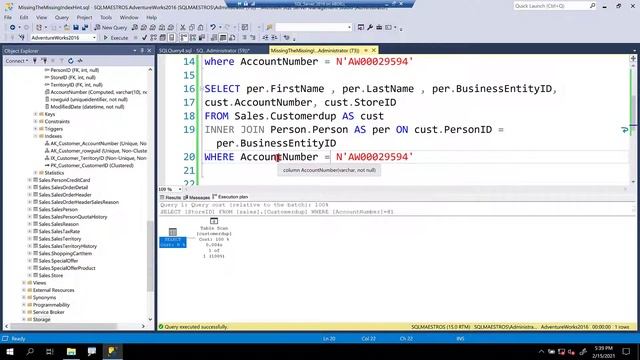Viewport: 640px width, 360px height.
Task: Click the Navigate Backward circle icon
Action: click(x=13, y=27)
